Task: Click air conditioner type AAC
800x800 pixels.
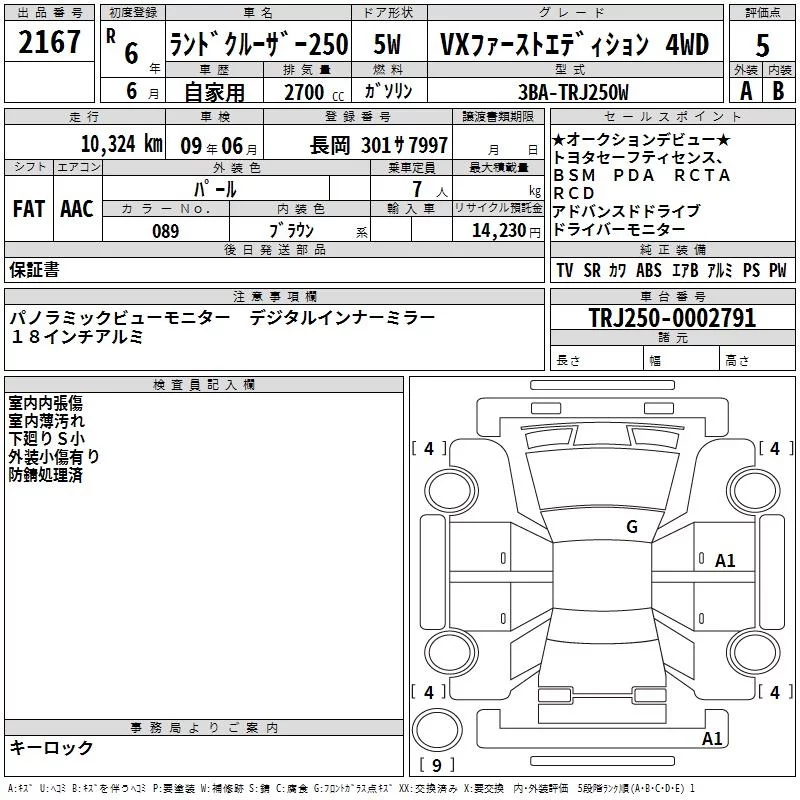Action: pyautogui.click(x=77, y=209)
